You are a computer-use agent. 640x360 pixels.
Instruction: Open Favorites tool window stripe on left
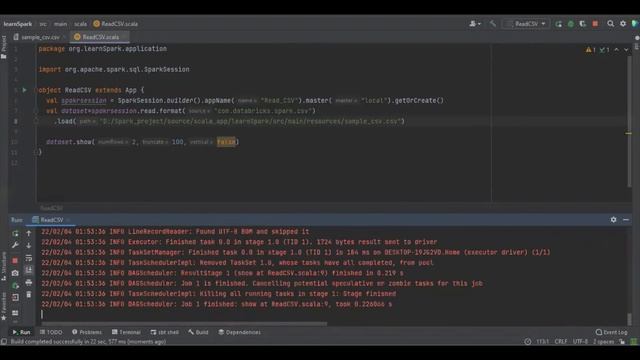[x=4, y=306]
